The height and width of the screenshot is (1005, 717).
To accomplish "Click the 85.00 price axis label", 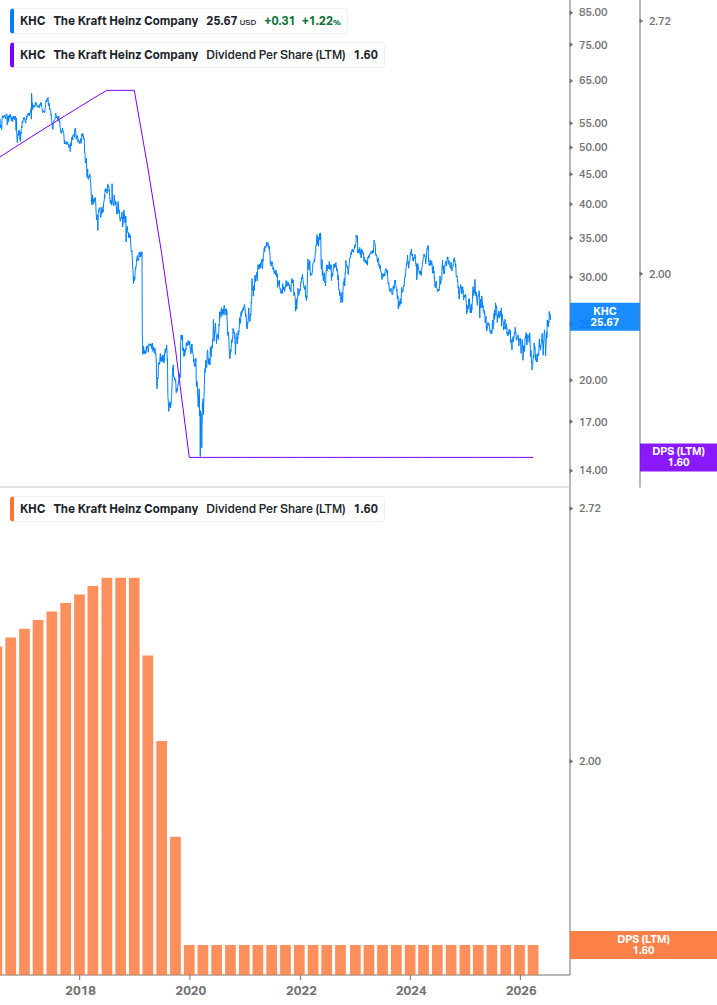I will pyautogui.click(x=593, y=12).
